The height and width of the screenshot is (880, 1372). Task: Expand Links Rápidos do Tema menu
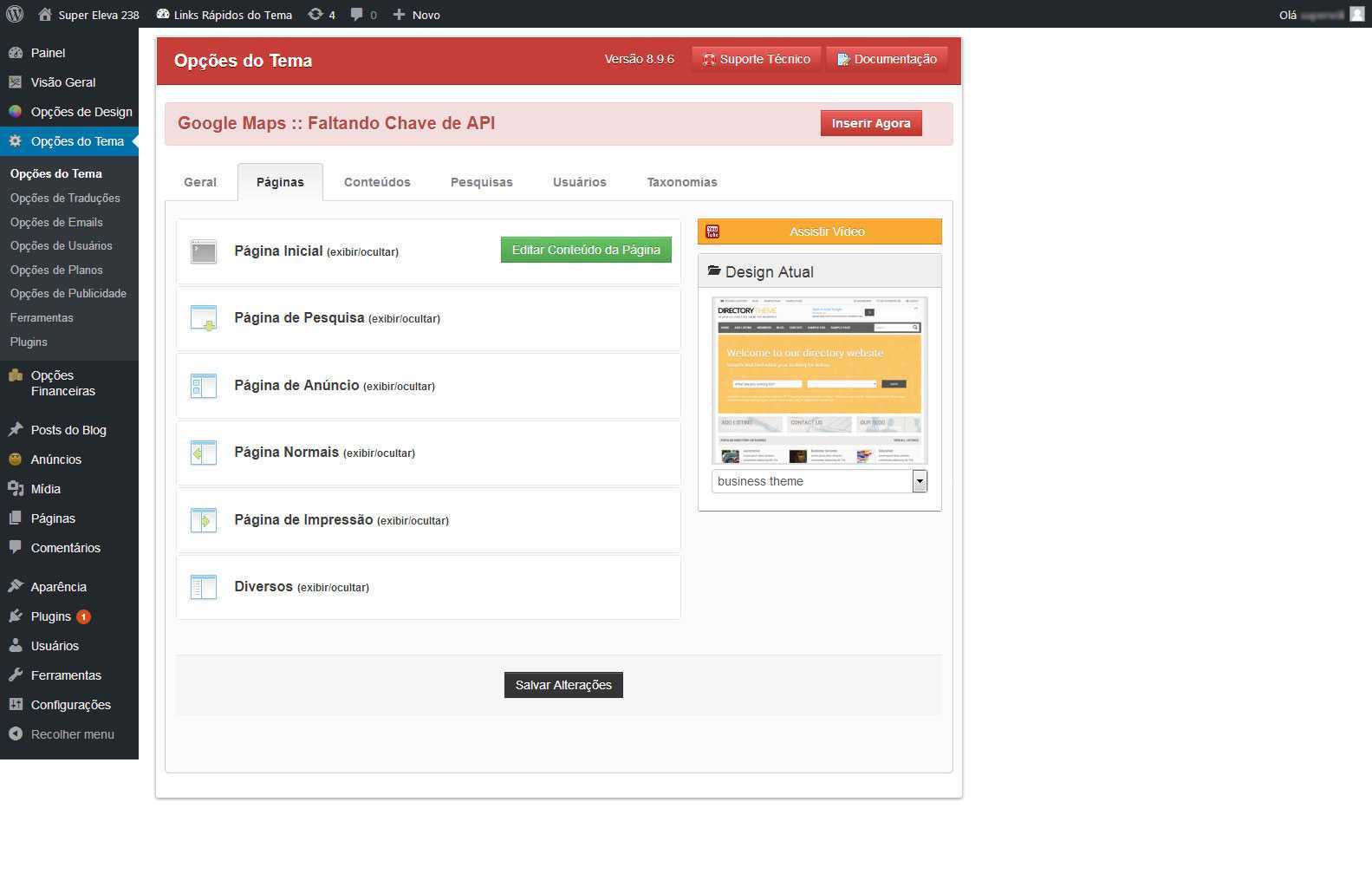pos(224,14)
